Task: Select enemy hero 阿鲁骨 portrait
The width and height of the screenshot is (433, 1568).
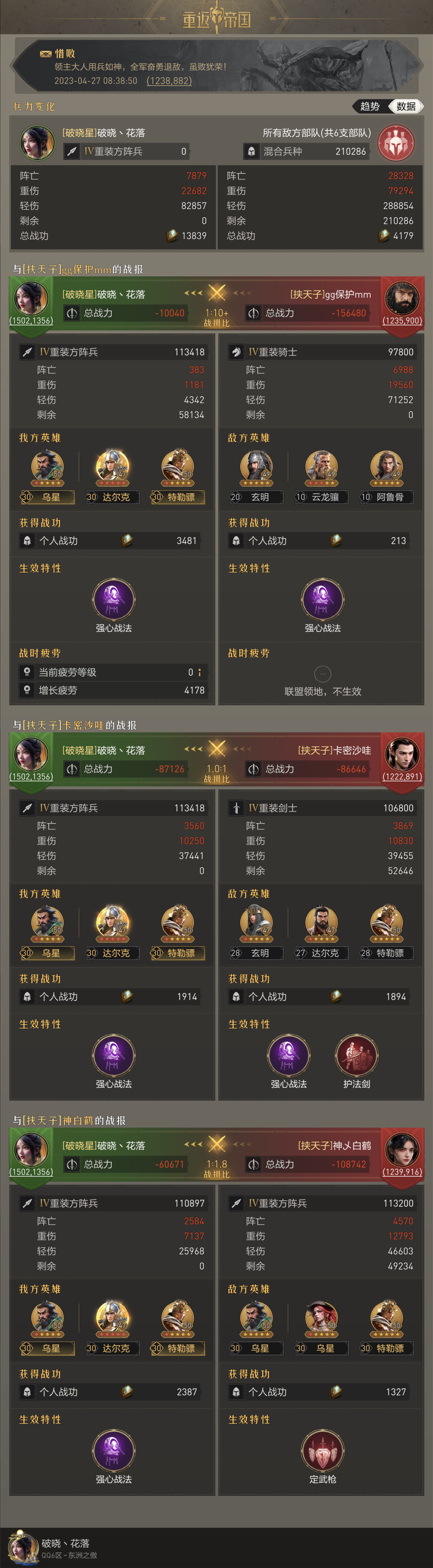Action: [x=386, y=467]
